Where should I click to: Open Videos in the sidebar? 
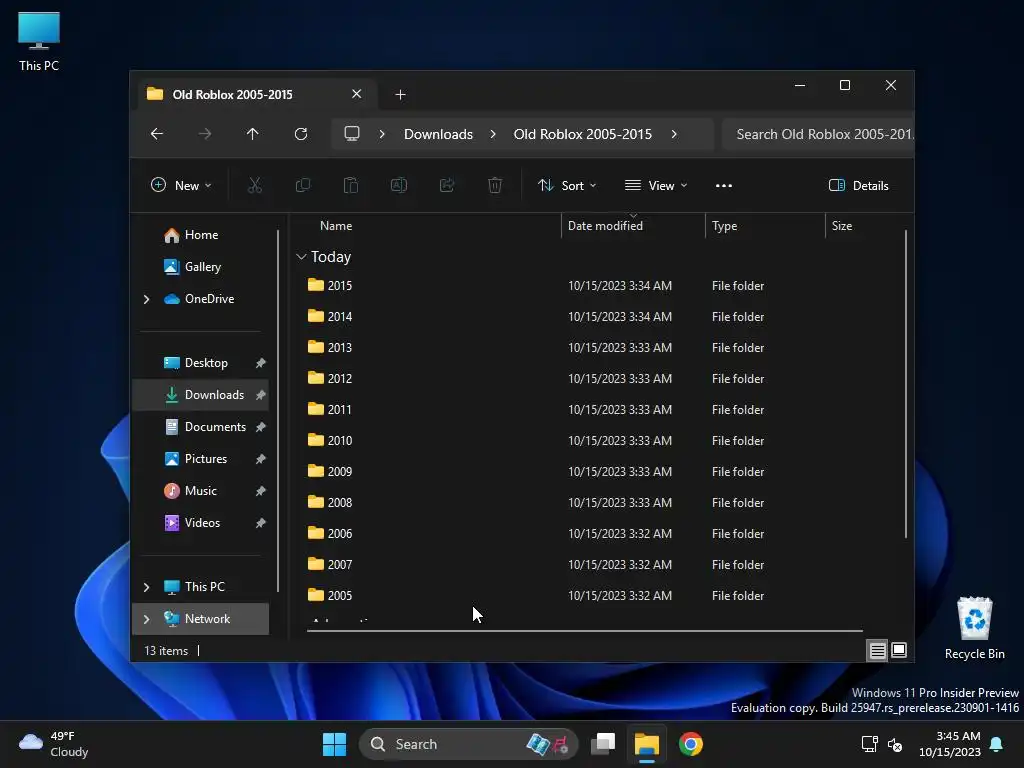coord(202,523)
